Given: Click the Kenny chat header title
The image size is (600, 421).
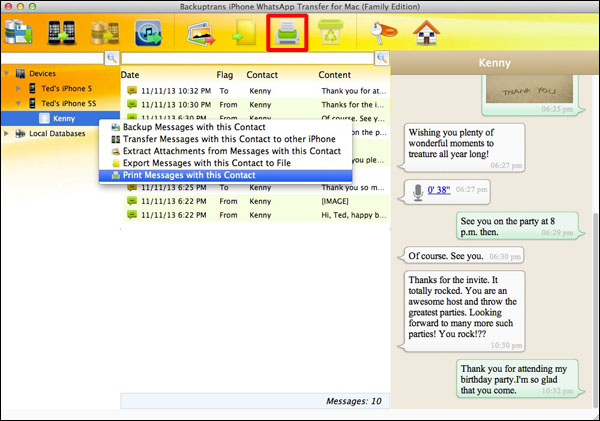Looking at the screenshot, I should tap(495, 63).
